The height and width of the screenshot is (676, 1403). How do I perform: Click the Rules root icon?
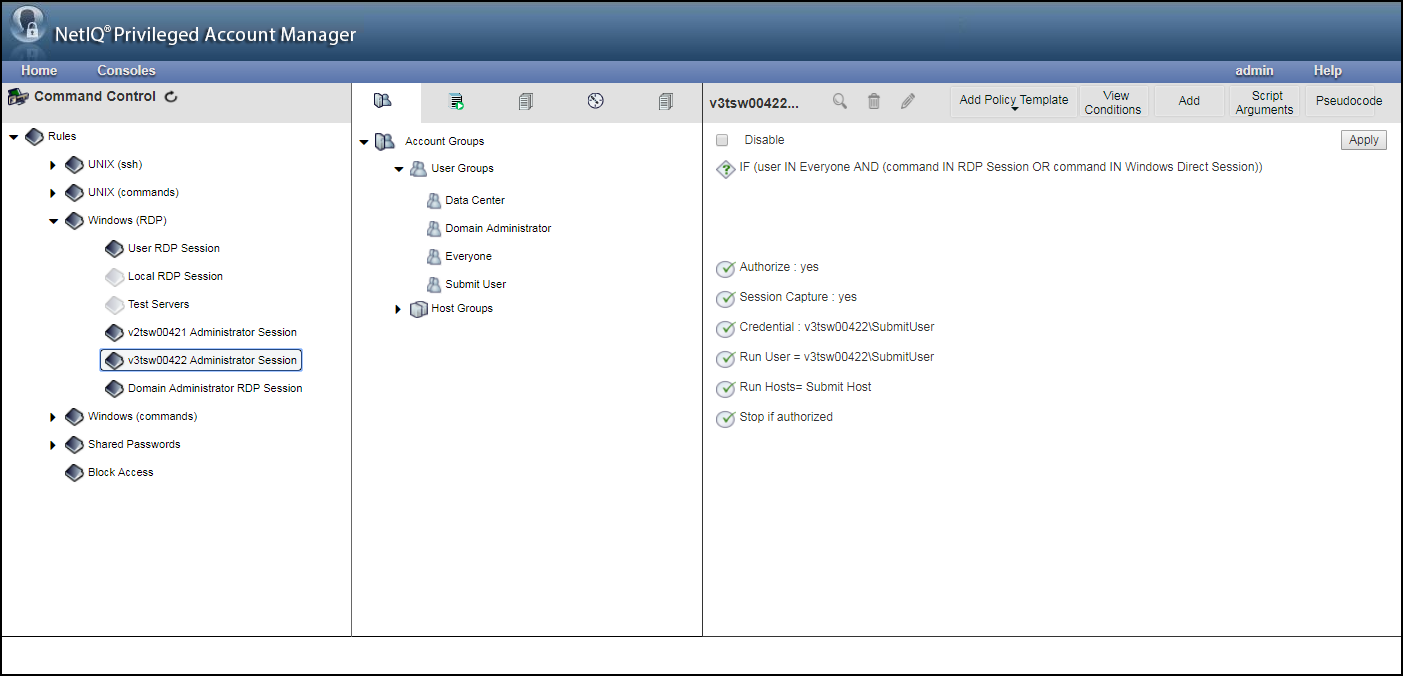[34, 136]
